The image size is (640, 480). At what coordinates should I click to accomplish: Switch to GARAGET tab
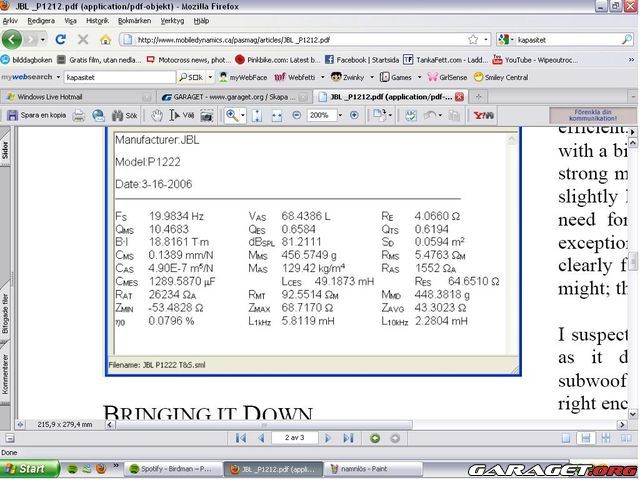(233, 97)
